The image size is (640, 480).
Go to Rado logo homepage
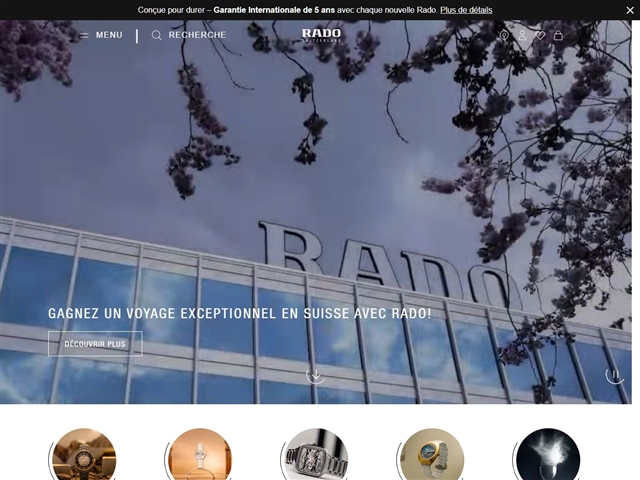pos(321,35)
